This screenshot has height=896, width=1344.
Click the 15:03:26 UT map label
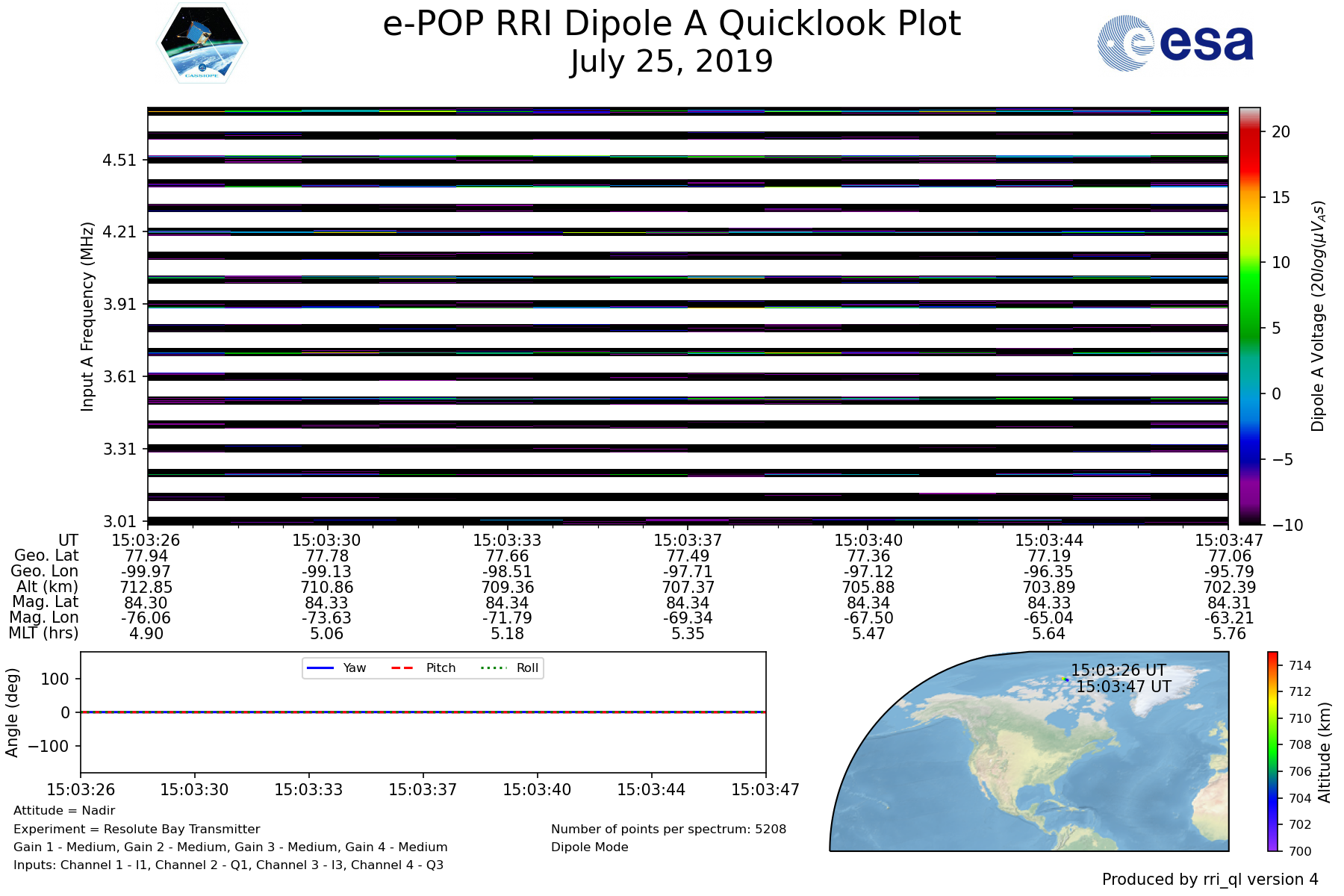(1118, 671)
